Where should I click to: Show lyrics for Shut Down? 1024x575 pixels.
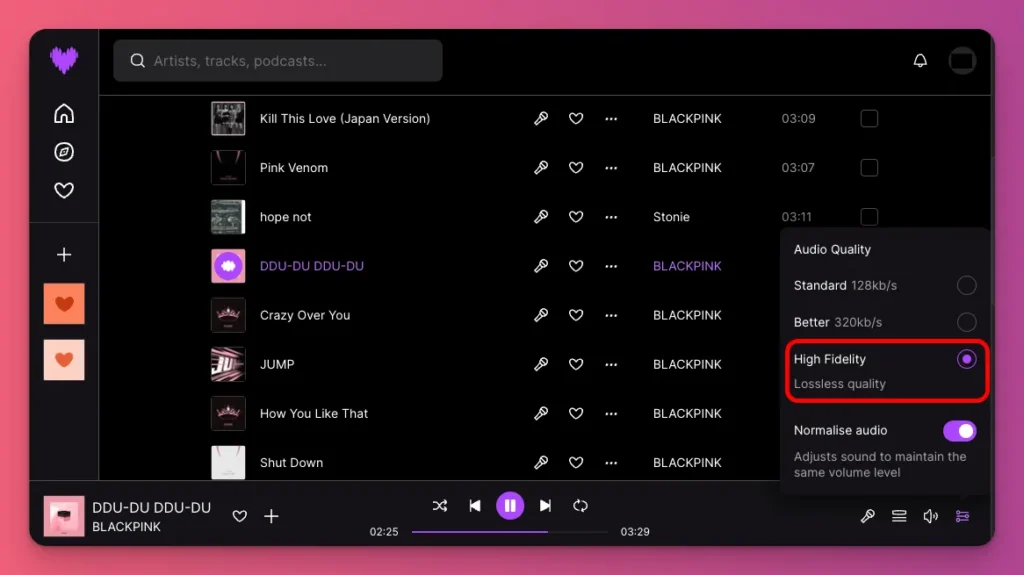[541, 463]
